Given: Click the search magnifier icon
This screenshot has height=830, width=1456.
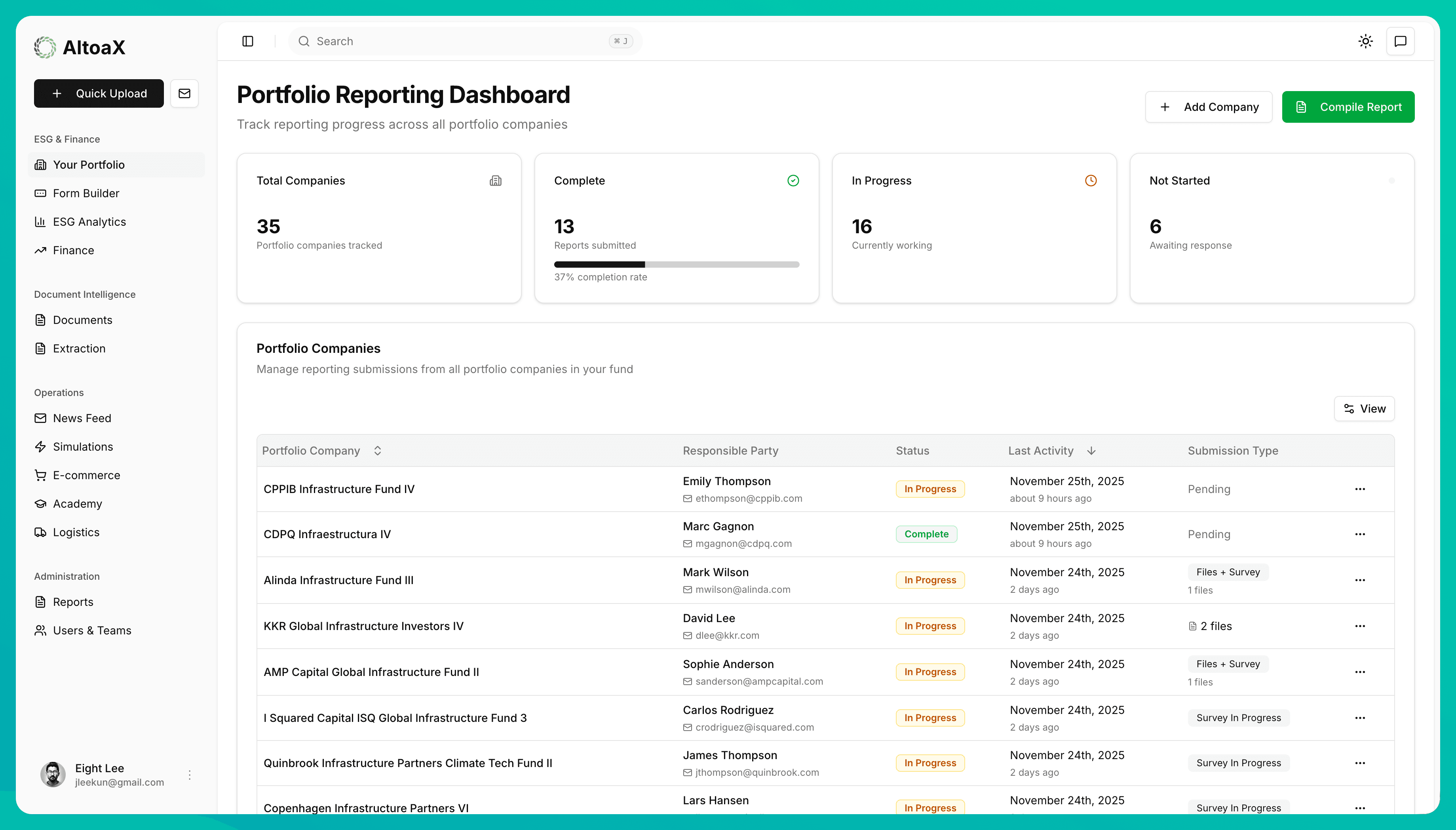Looking at the screenshot, I should pos(305,41).
